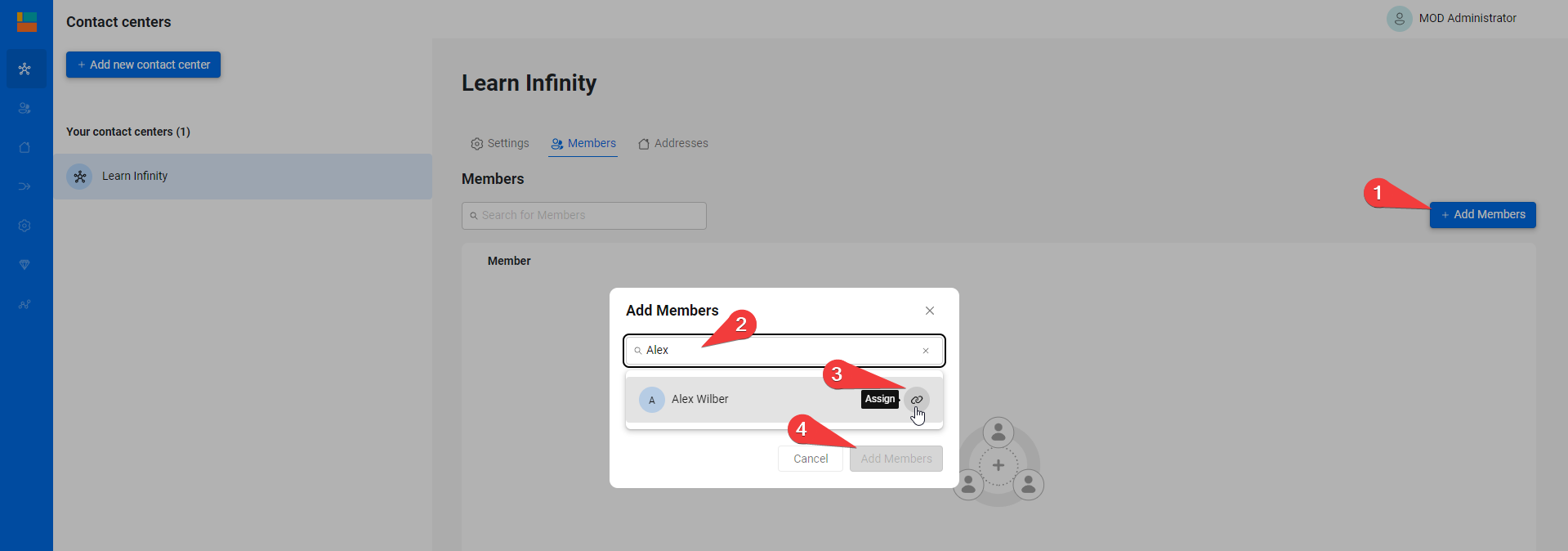1568x551 pixels.
Task: Click the Assign link icon for Alex Wilber
Action: pyautogui.click(x=917, y=400)
